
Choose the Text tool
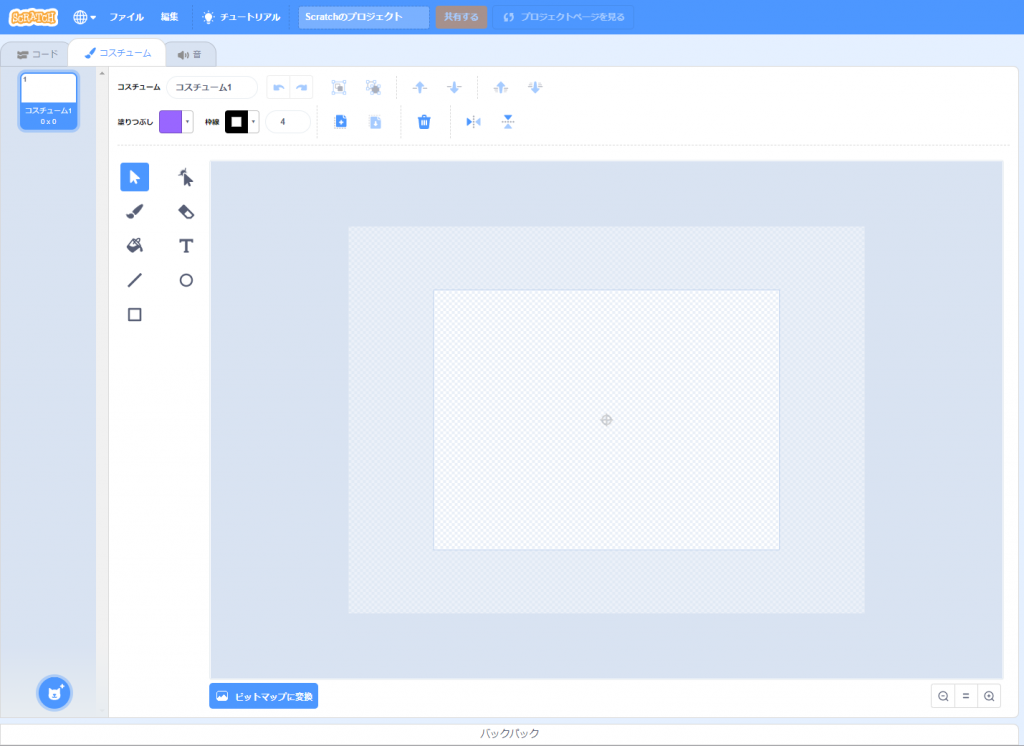tap(185, 246)
